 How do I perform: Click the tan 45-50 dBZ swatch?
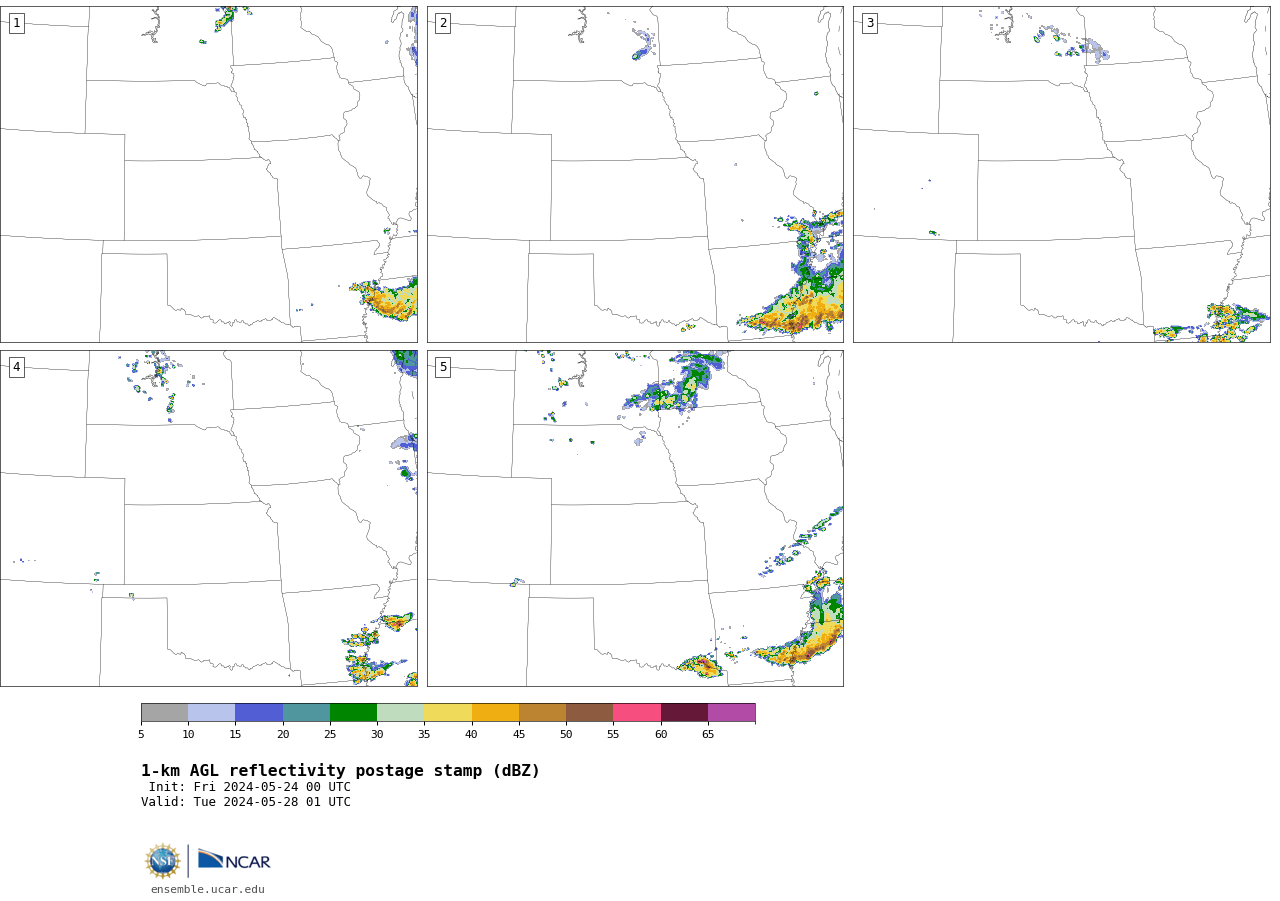[542, 713]
